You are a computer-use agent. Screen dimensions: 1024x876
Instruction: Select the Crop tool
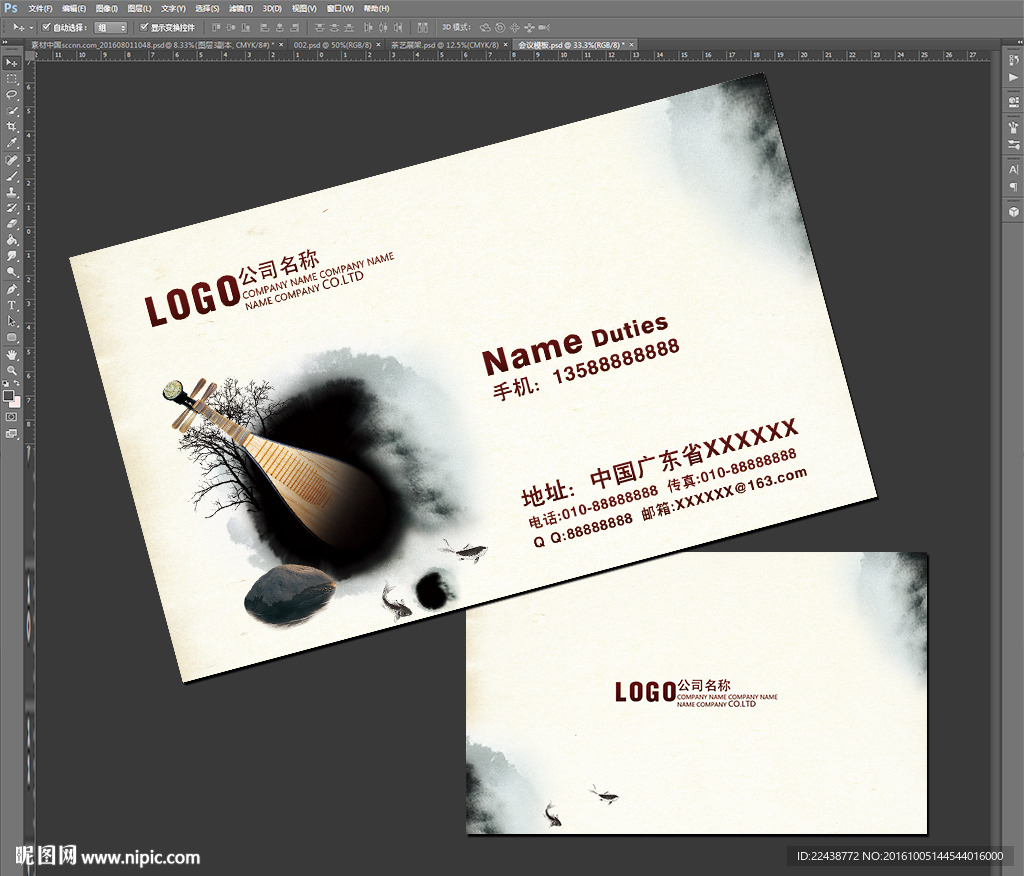(12, 127)
